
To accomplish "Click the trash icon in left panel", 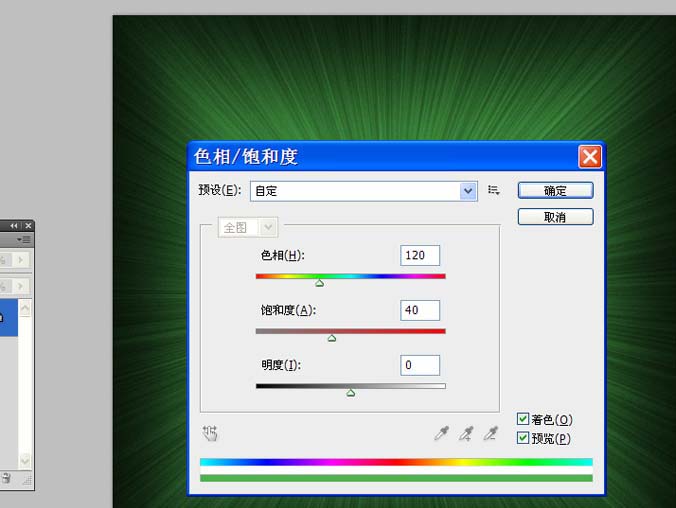I will tap(6, 478).
